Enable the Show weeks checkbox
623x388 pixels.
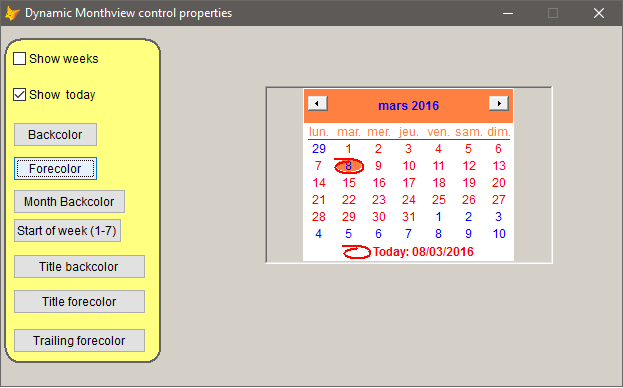click(x=19, y=59)
